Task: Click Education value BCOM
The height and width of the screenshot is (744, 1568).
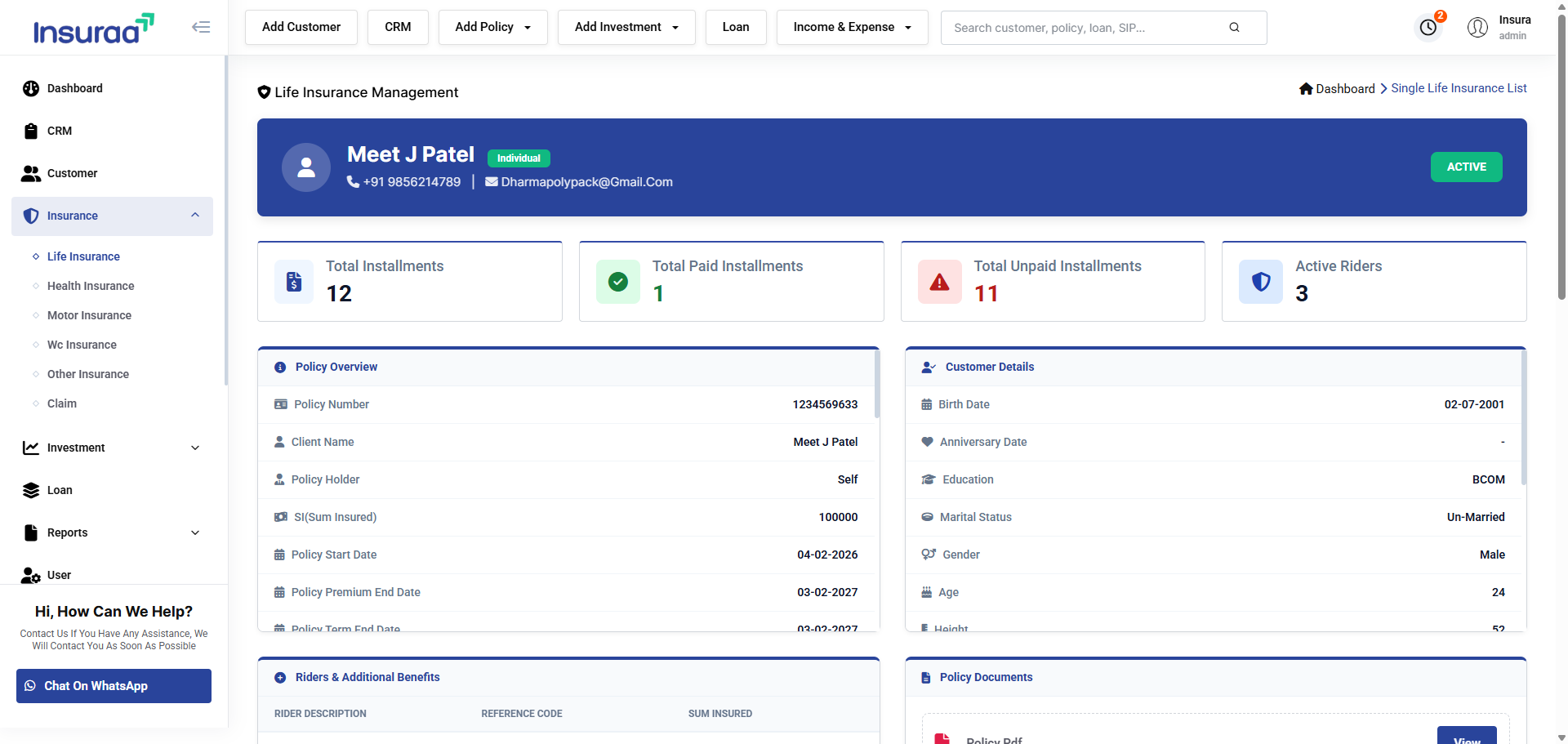Action: 1488,479
